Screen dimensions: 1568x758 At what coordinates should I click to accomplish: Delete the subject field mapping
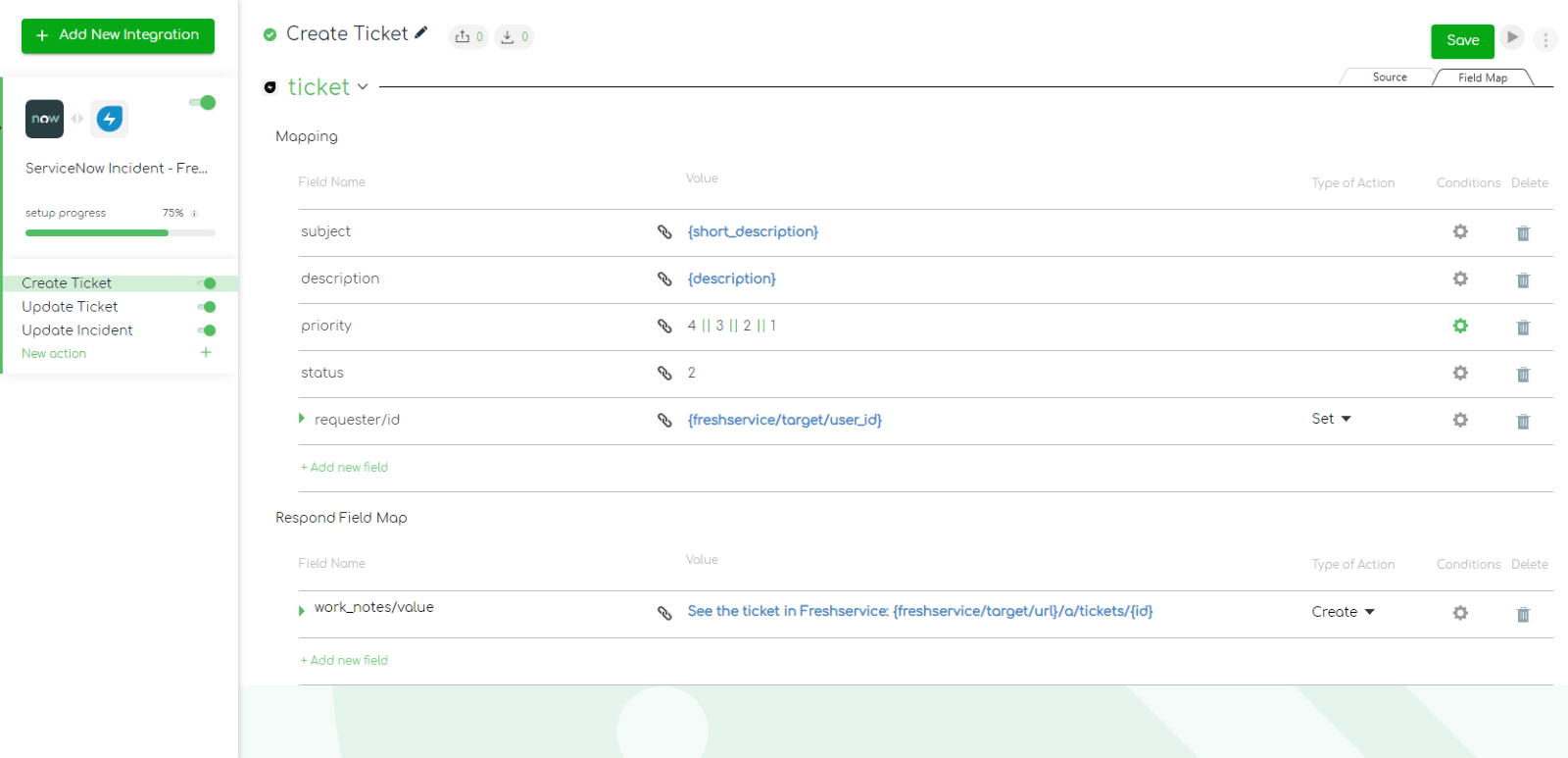1523,233
